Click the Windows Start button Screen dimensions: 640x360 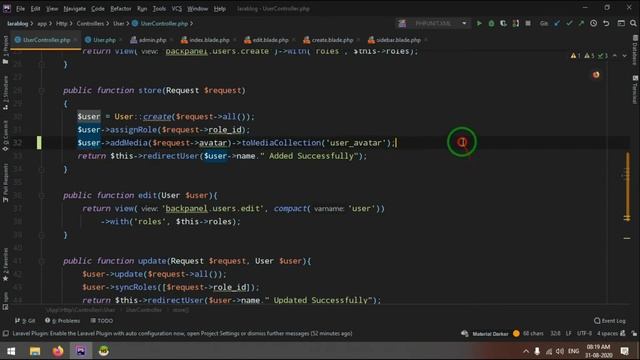[11, 351]
